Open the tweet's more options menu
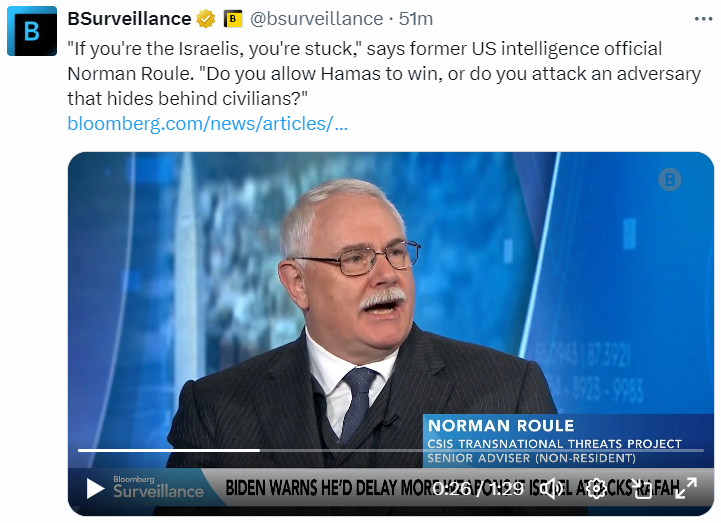This screenshot has height=523, width=721. click(x=704, y=19)
